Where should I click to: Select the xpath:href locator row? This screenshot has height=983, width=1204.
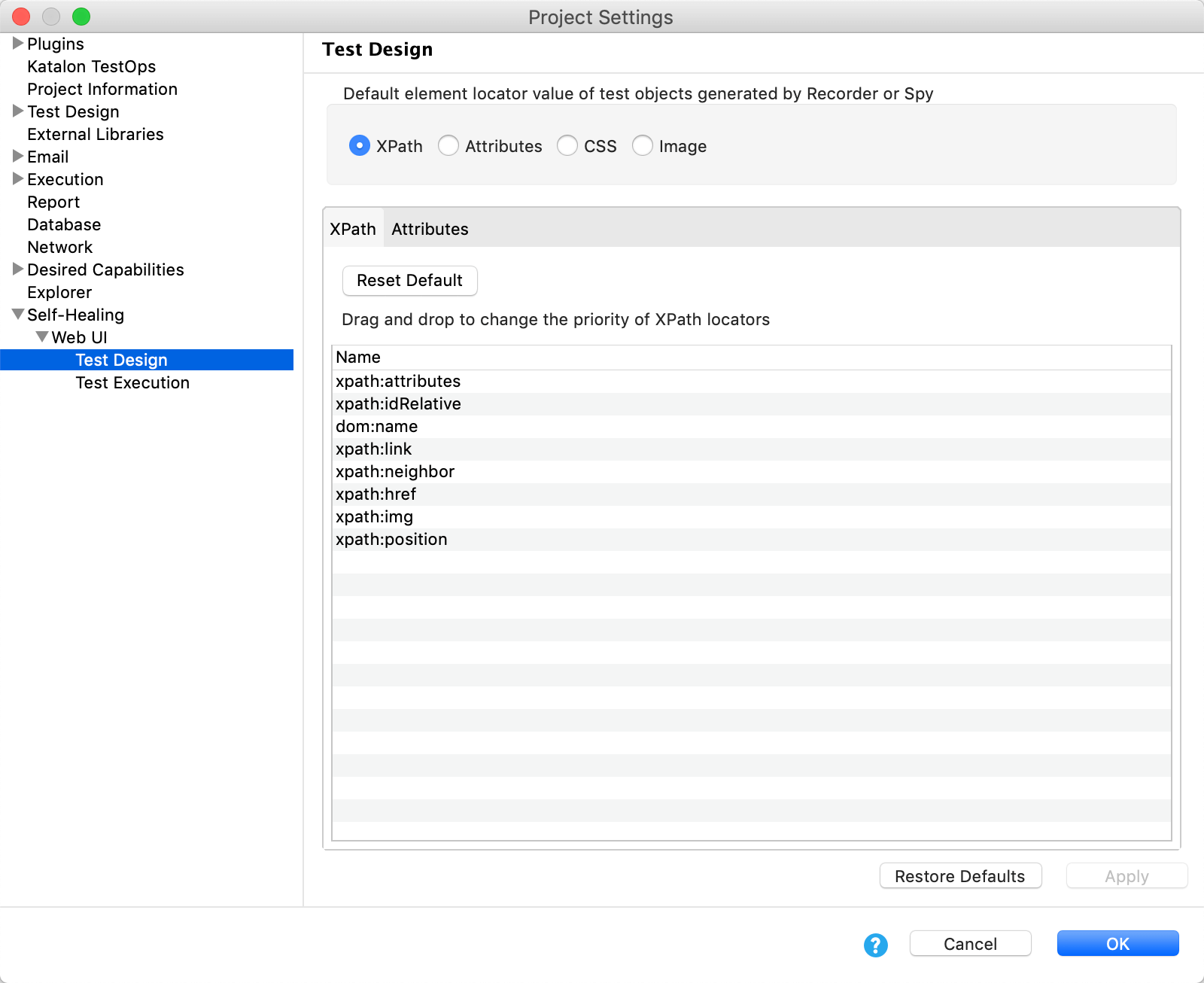[x=375, y=494]
